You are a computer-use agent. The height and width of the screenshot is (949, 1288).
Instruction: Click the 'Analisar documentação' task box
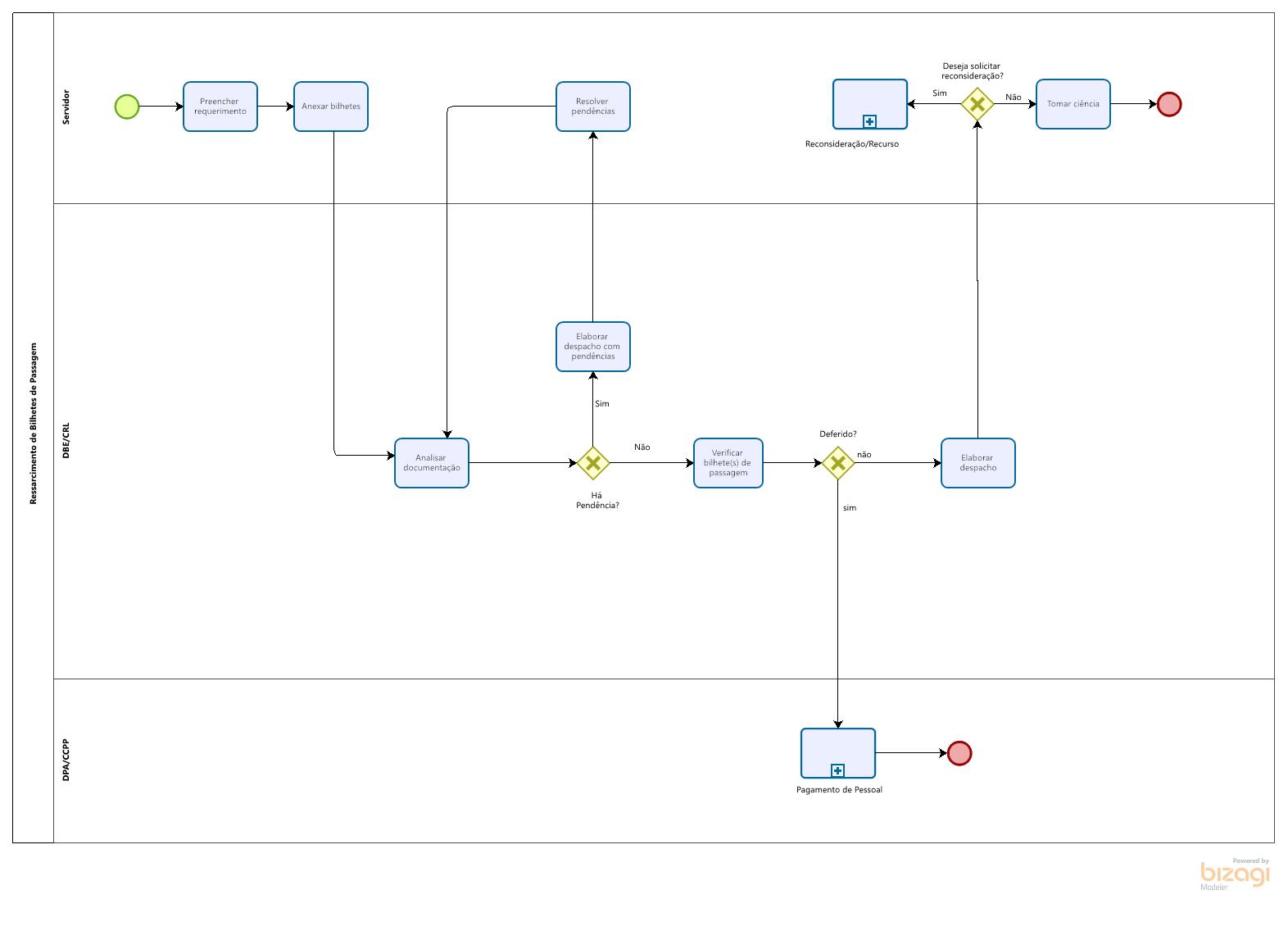point(431,463)
